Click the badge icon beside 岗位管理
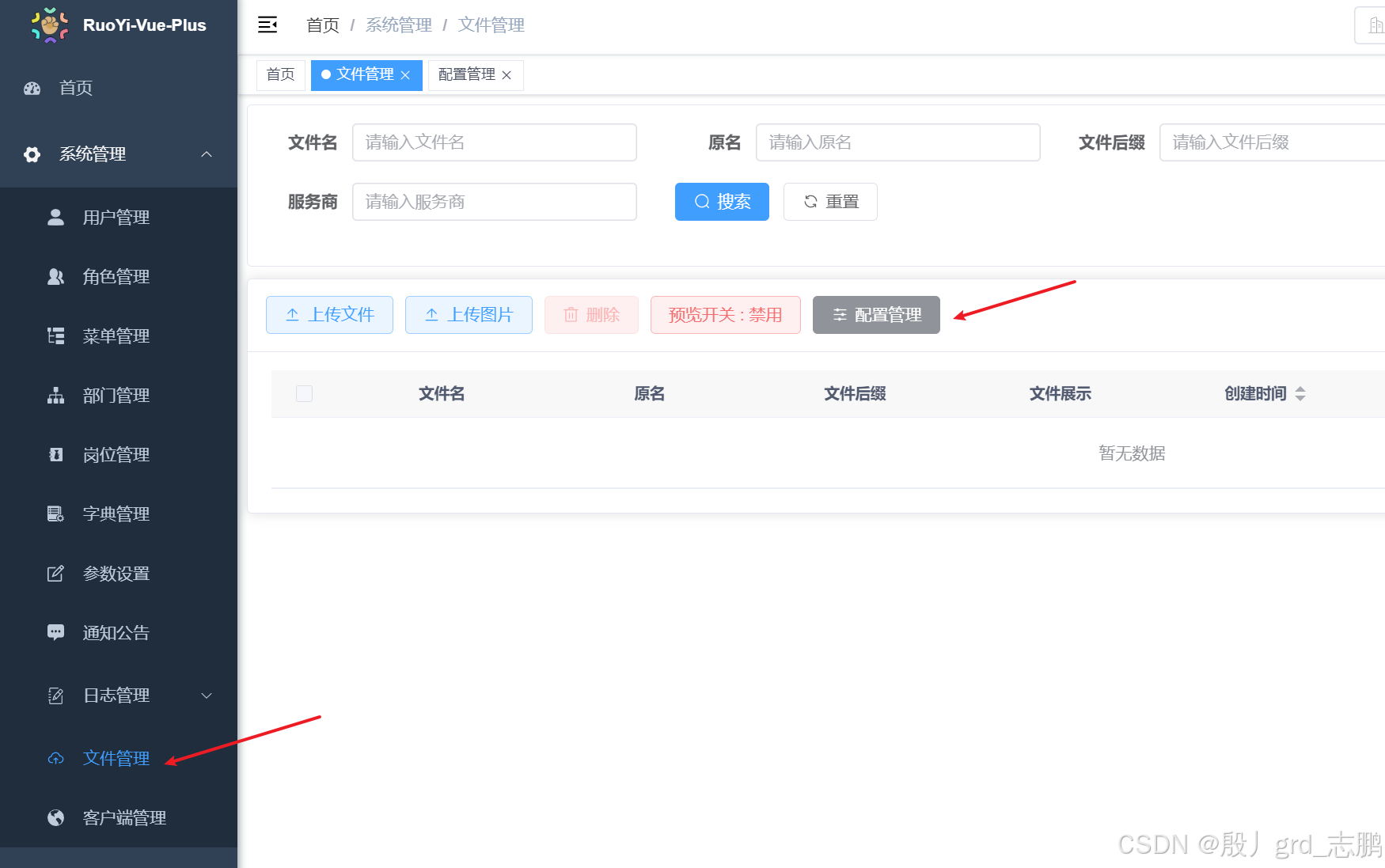The image size is (1385, 868). 55,454
